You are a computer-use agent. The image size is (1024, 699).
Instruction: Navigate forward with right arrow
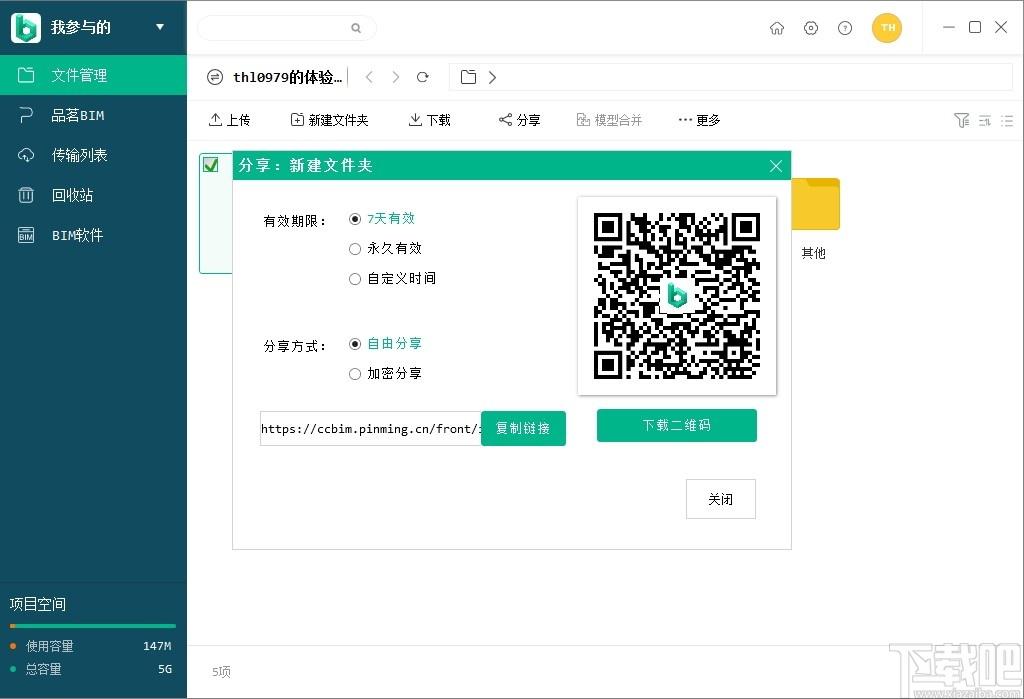tap(395, 77)
